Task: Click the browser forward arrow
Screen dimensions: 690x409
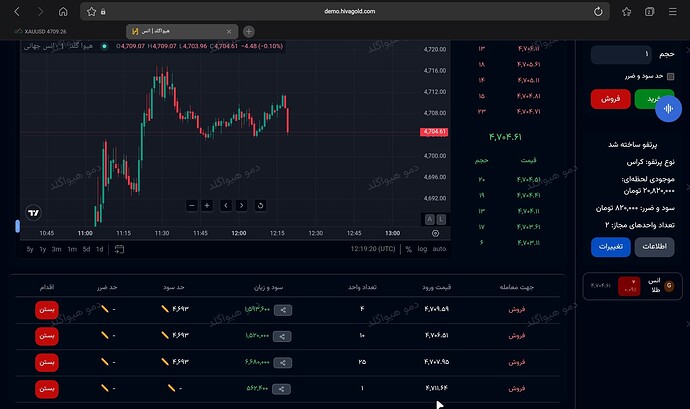Action: point(40,11)
